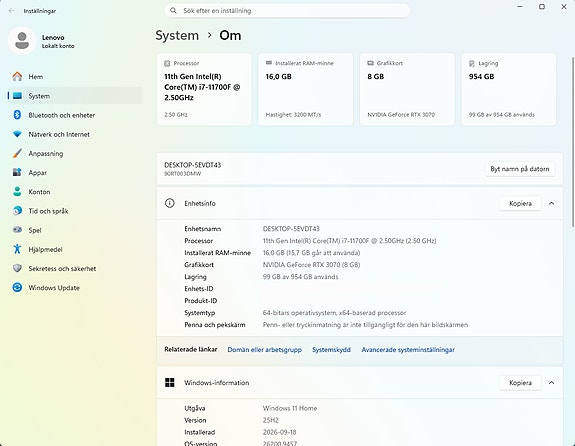
Task: Open the Hem home icon
Action: point(17,76)
